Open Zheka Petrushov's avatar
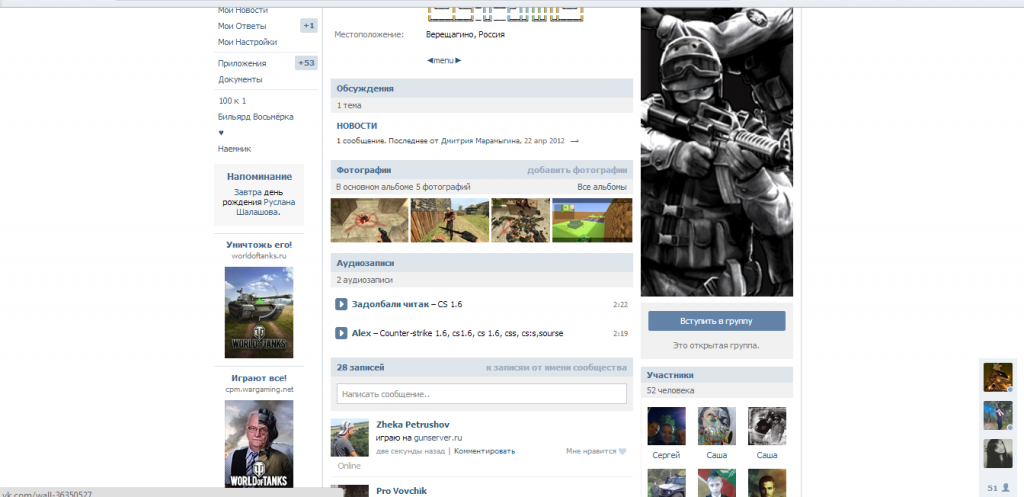1024x497 pixels. click(351, 438)
